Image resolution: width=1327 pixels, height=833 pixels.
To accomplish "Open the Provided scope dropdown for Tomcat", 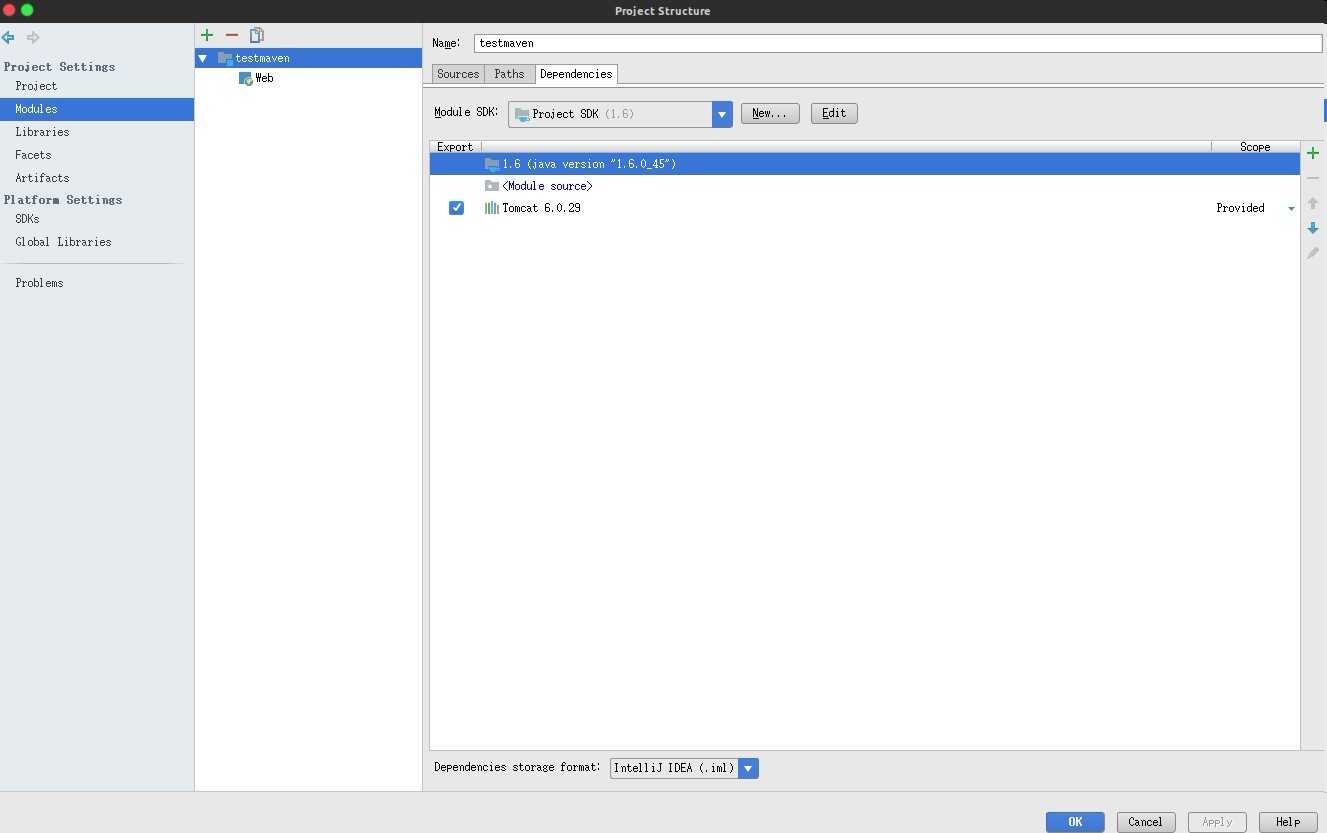I will [x=1291, y=208].
